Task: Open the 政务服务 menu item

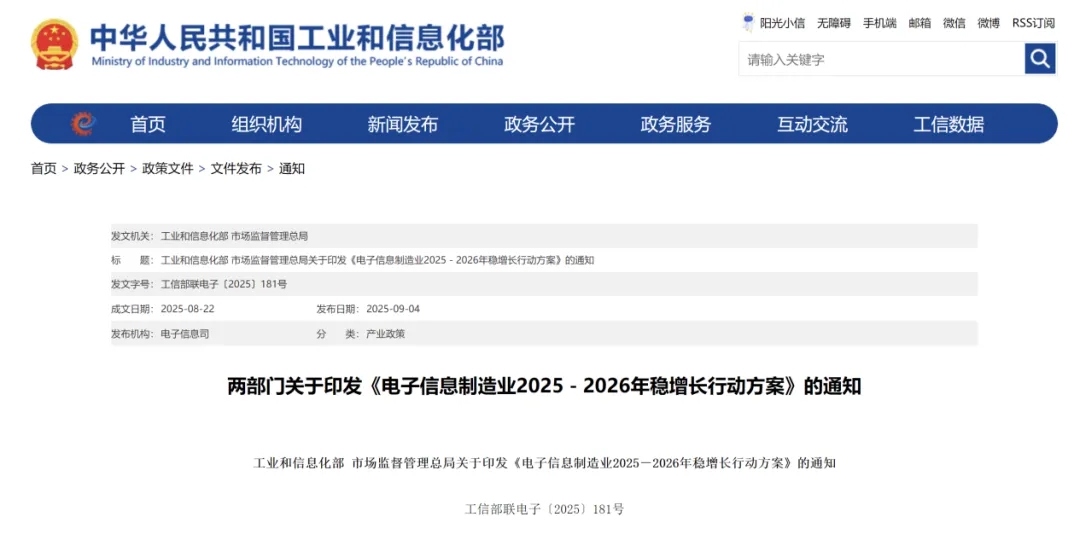Action: [x=675, y=124]
